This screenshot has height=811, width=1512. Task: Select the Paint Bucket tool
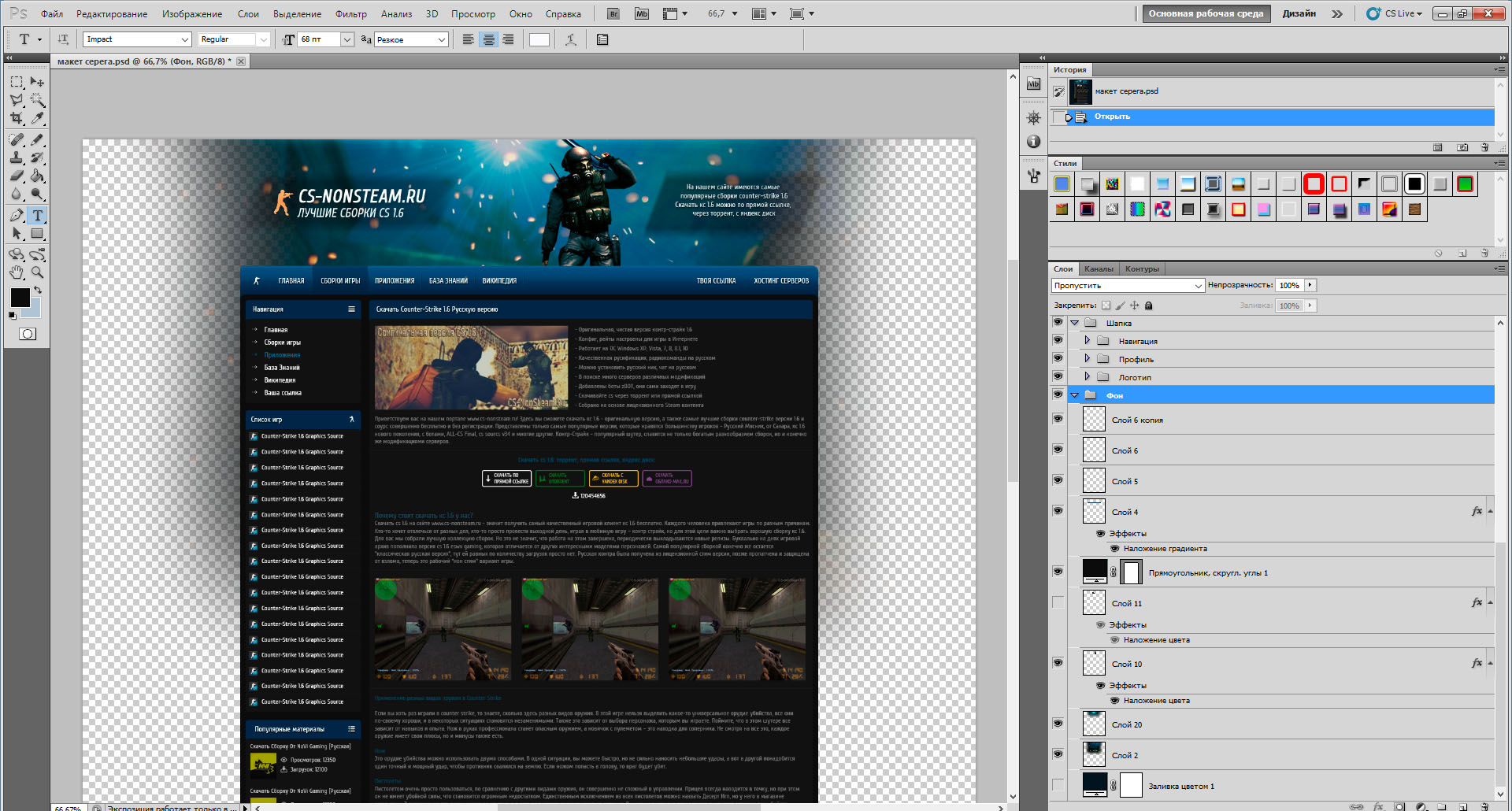coord(37,176)
